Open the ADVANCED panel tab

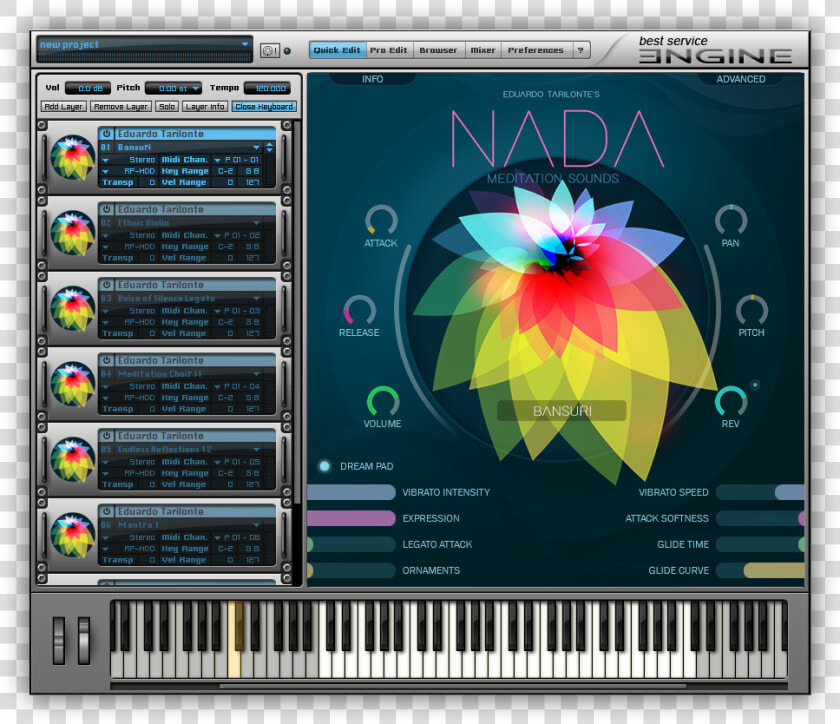(x=741, y=79)
